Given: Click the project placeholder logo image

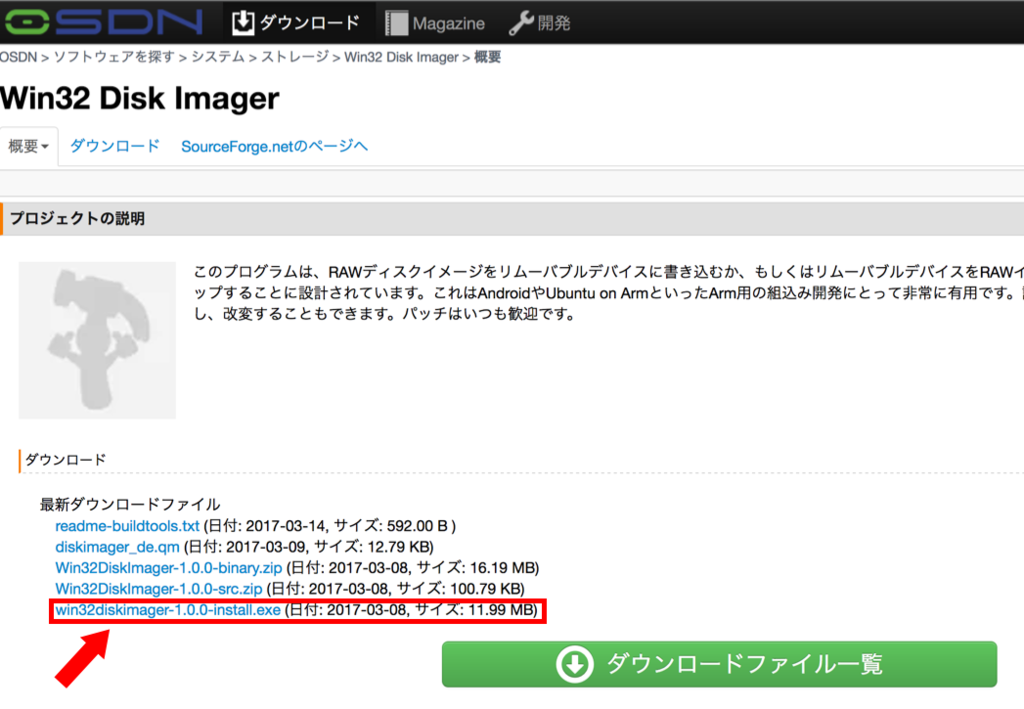Looking at the screenshot, I should (x=97, y=340).
